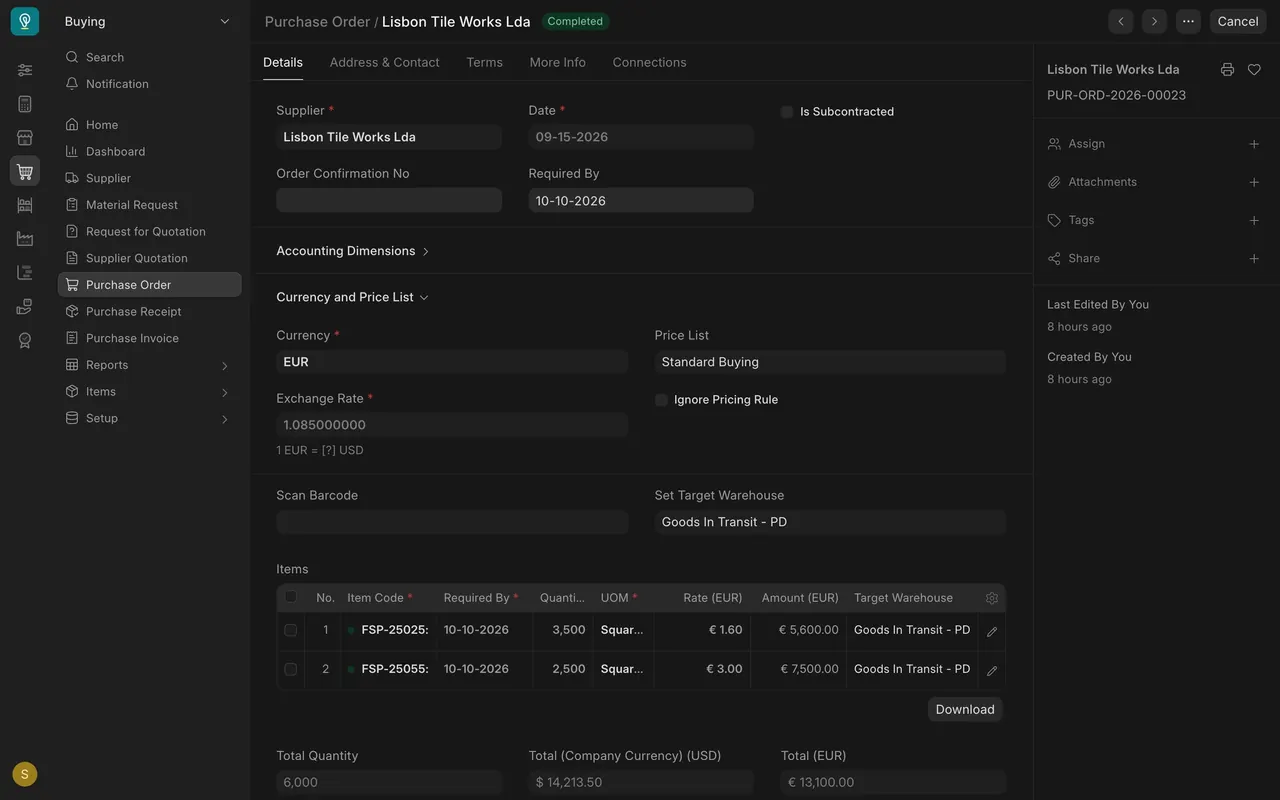Image resolution: width=1280 pixels, height=800 pixels.
Task: Click the Supplier Lisbon Tile Works field
Action: pyautogui.click(x=389, y=137)
